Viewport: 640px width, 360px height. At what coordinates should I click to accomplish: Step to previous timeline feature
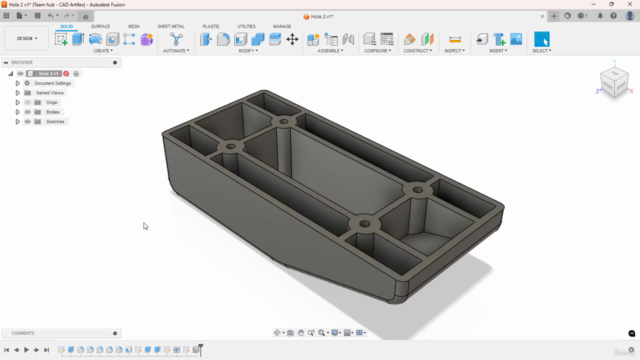pyautogui.click(x=16, y=350)
